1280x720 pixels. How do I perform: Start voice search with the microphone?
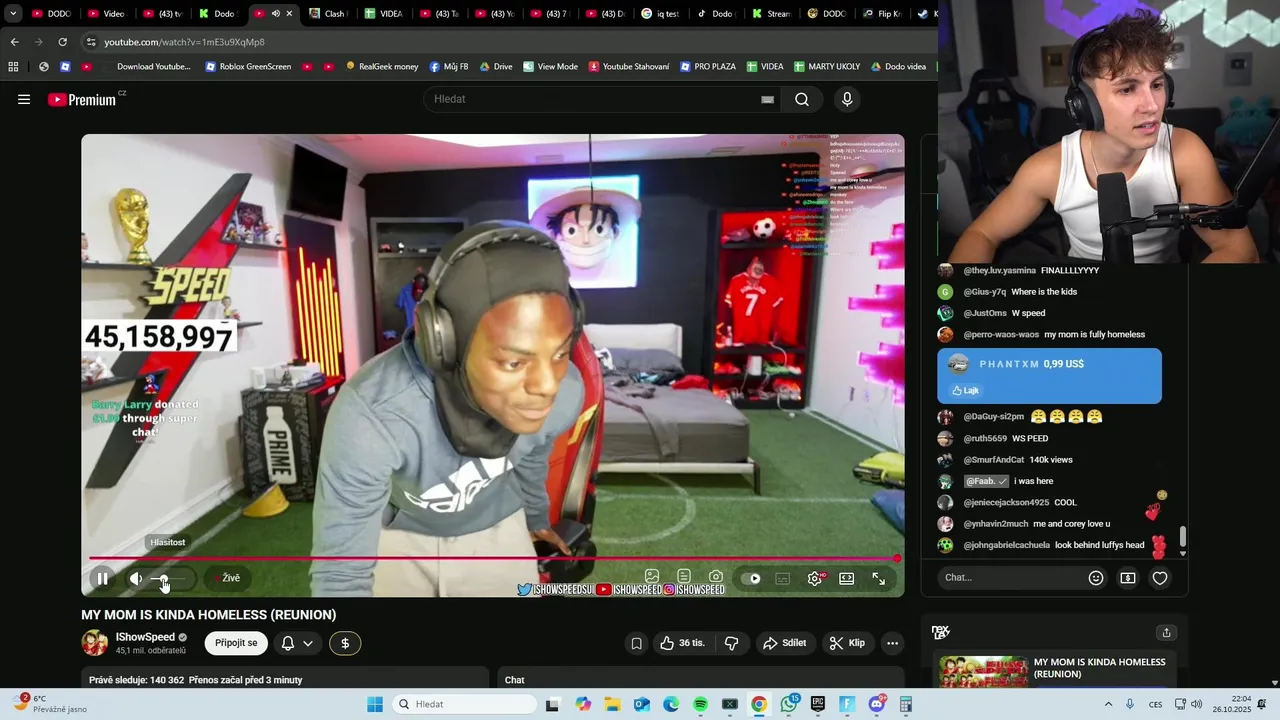(x=847, y=99)
